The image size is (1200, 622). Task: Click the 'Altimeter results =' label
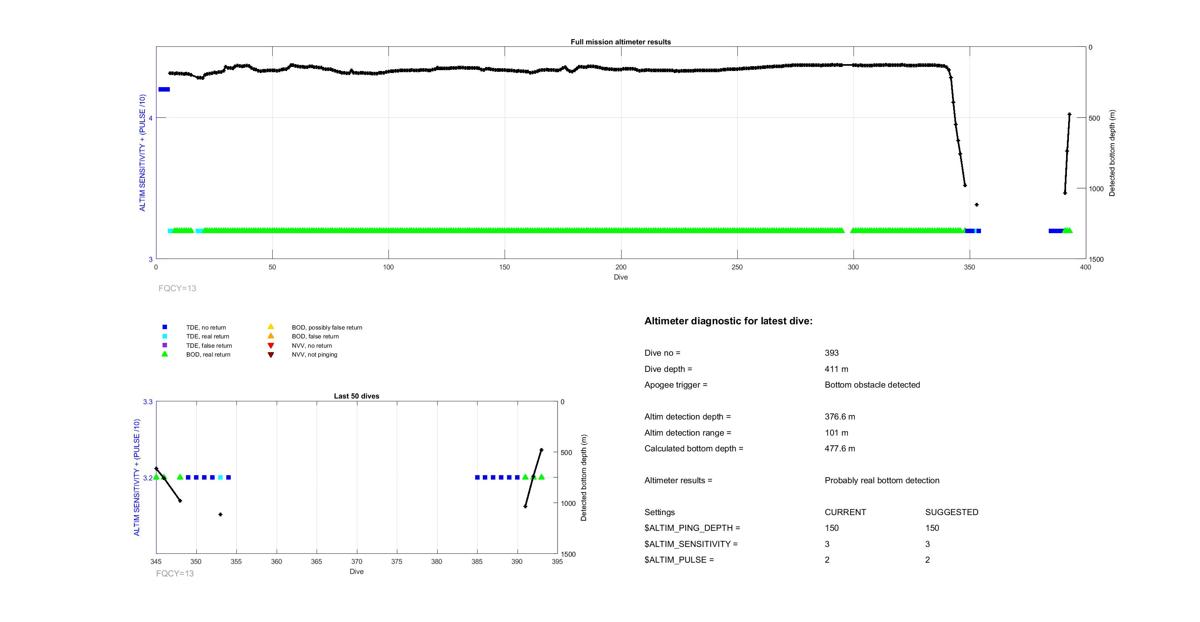[x=679, y=481]
